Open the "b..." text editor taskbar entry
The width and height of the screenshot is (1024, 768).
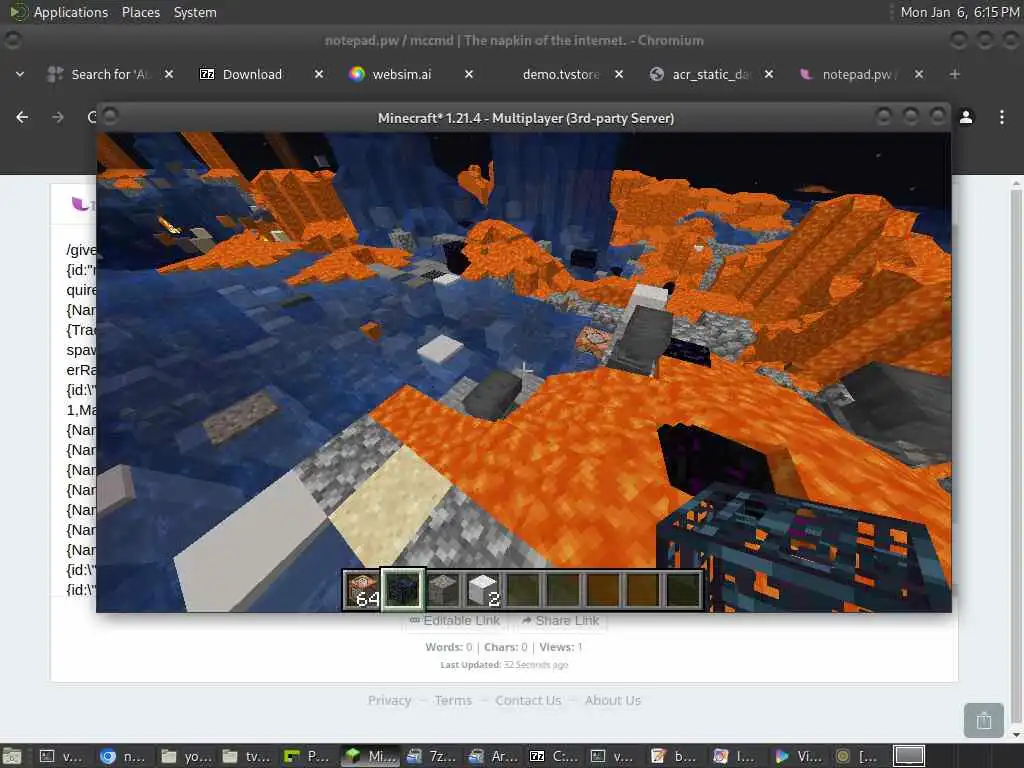coord(677,756)
